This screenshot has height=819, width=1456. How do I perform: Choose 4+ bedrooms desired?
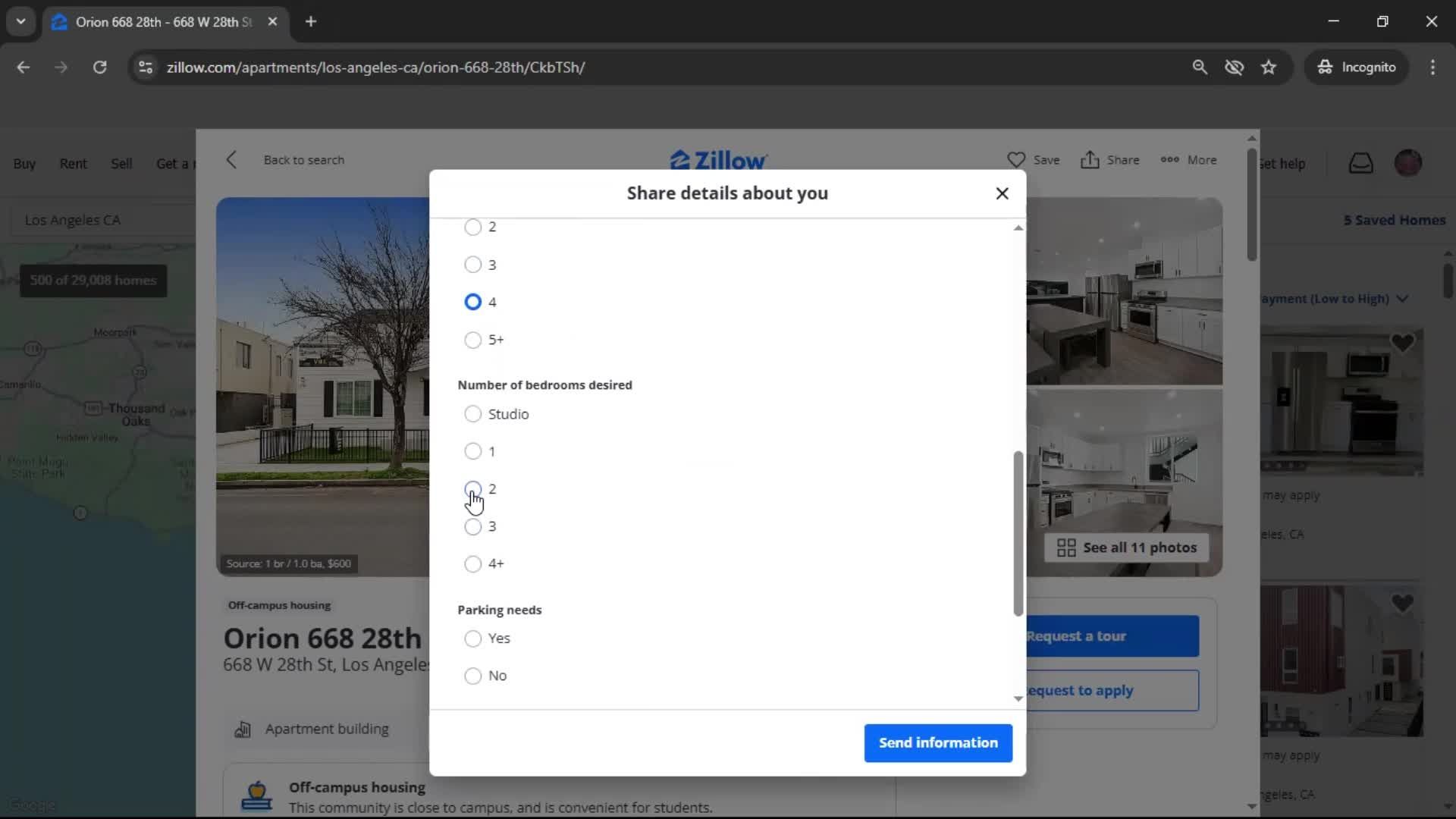tap(472, 564)
